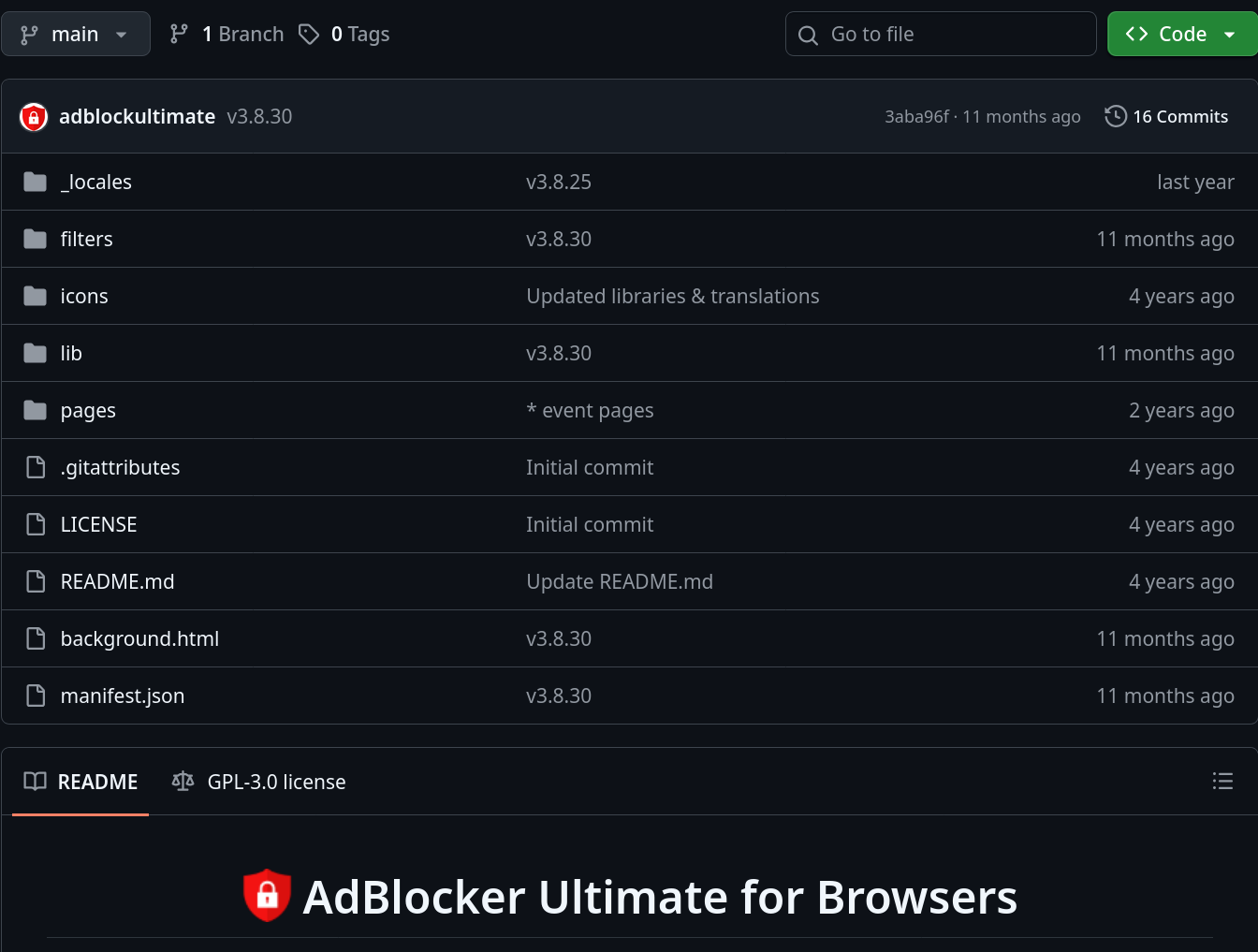
Task: Click the LICENSE file icon
Action: click(36, 524)
